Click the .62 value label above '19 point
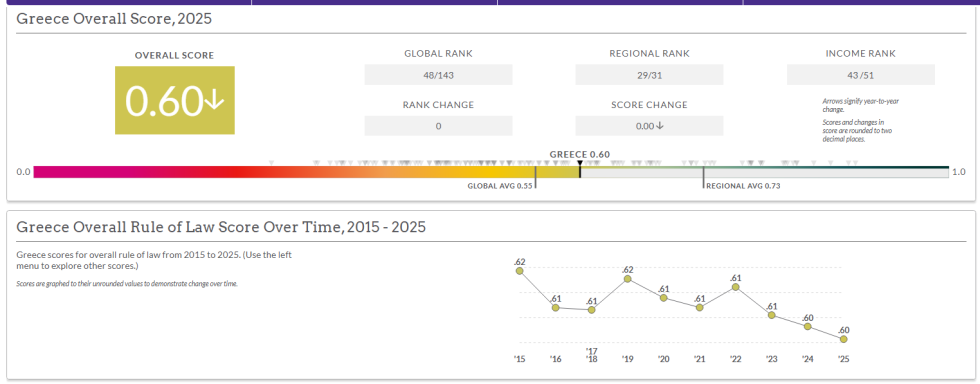Viewport: 980px width, 384px height. (x=628, y=269)
